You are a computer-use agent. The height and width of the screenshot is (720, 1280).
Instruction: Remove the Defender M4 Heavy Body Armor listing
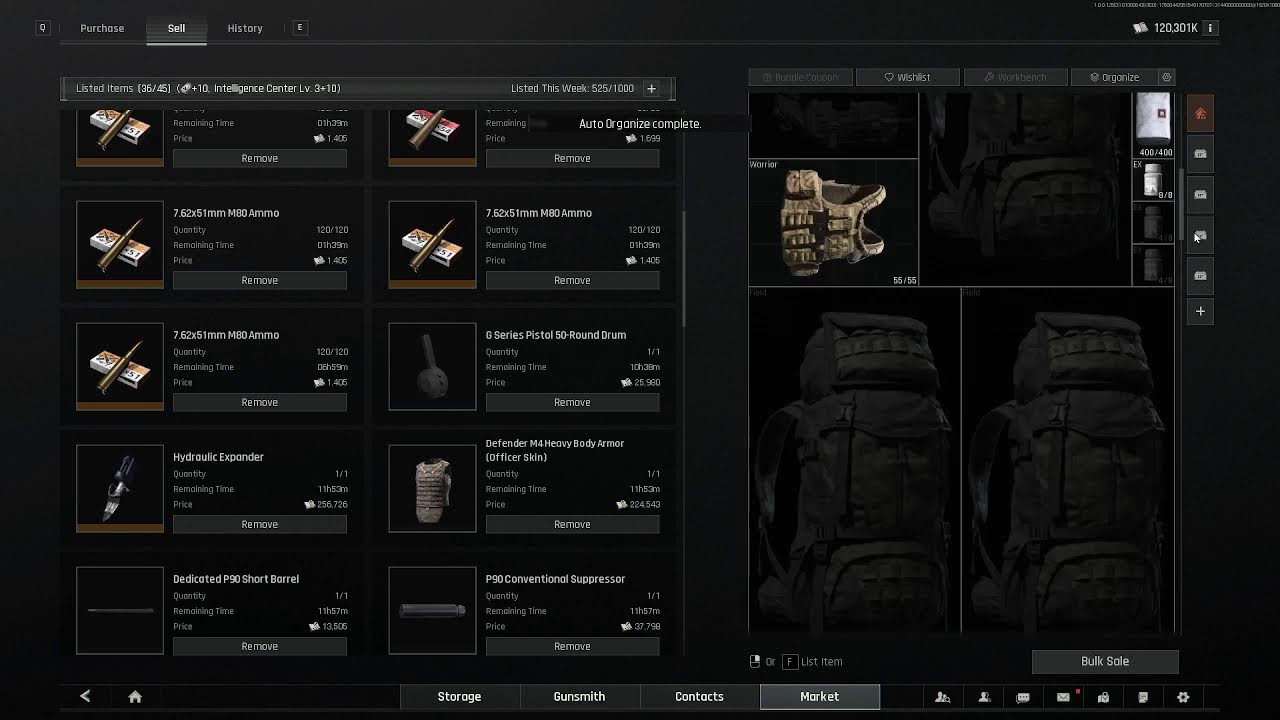click(572, 524)
